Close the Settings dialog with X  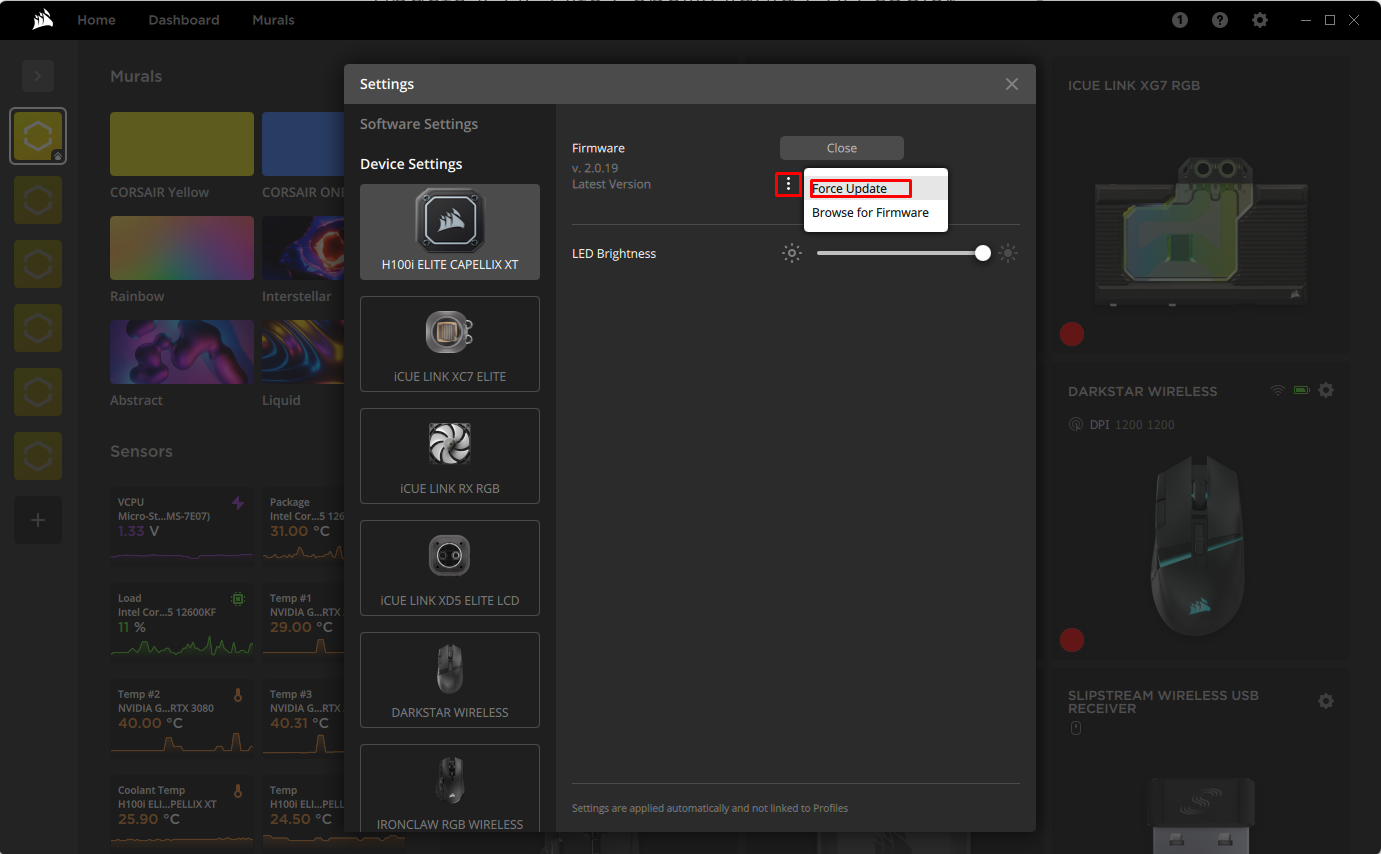coord(1012,84)
